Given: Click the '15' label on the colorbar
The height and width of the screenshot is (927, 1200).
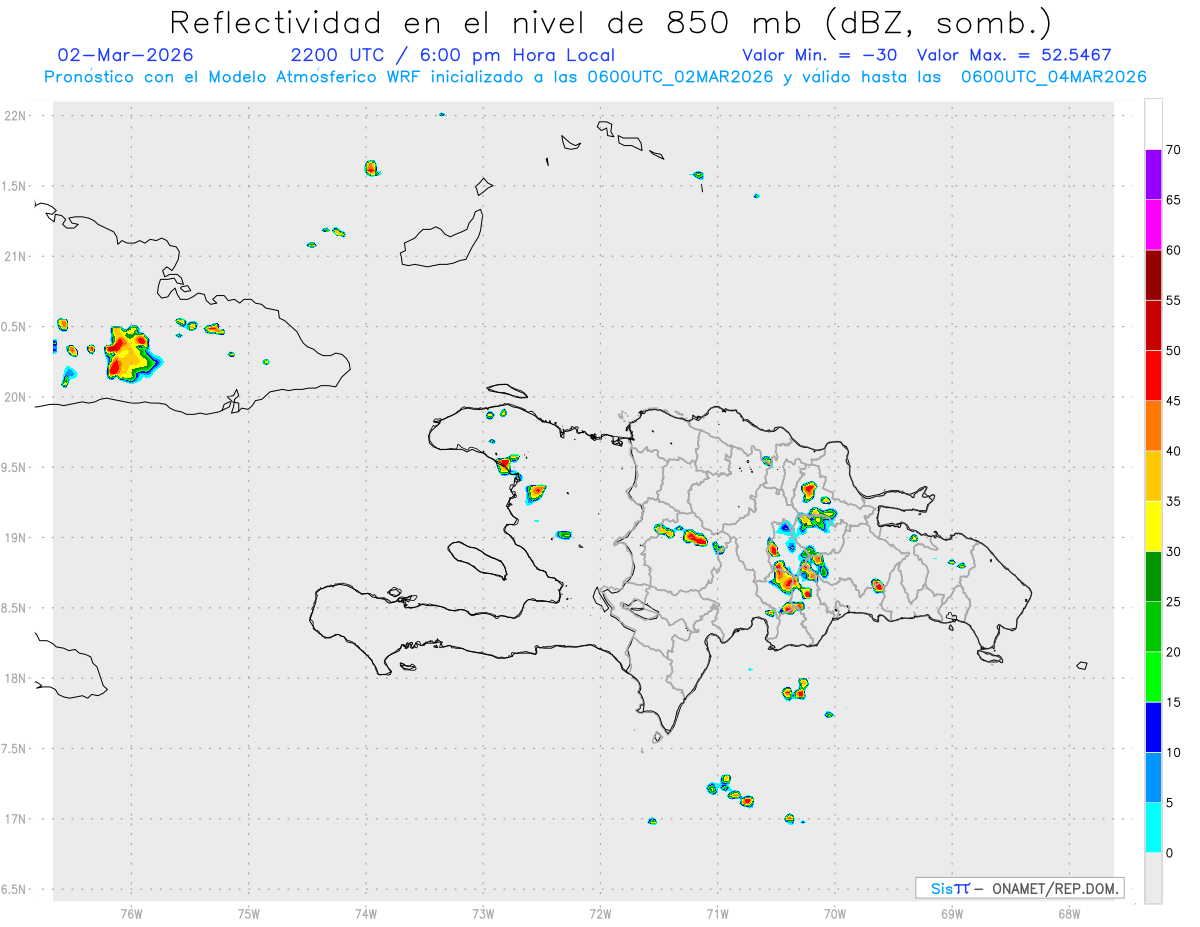Looking at the screenshot, I should [x=1173, y=702].
